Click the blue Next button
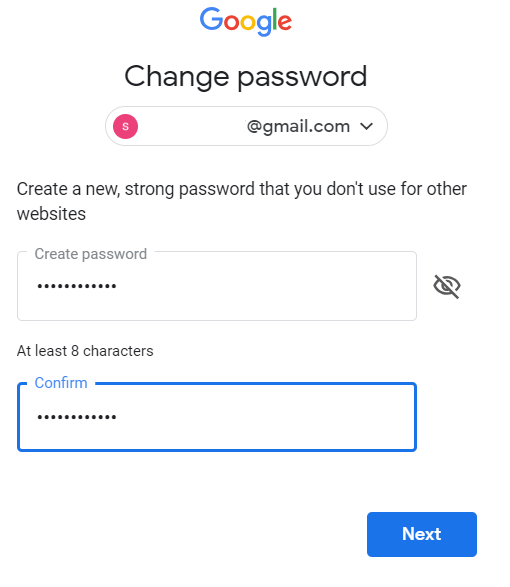Viewport: 510px width, 587px height. tap(422, 534)
